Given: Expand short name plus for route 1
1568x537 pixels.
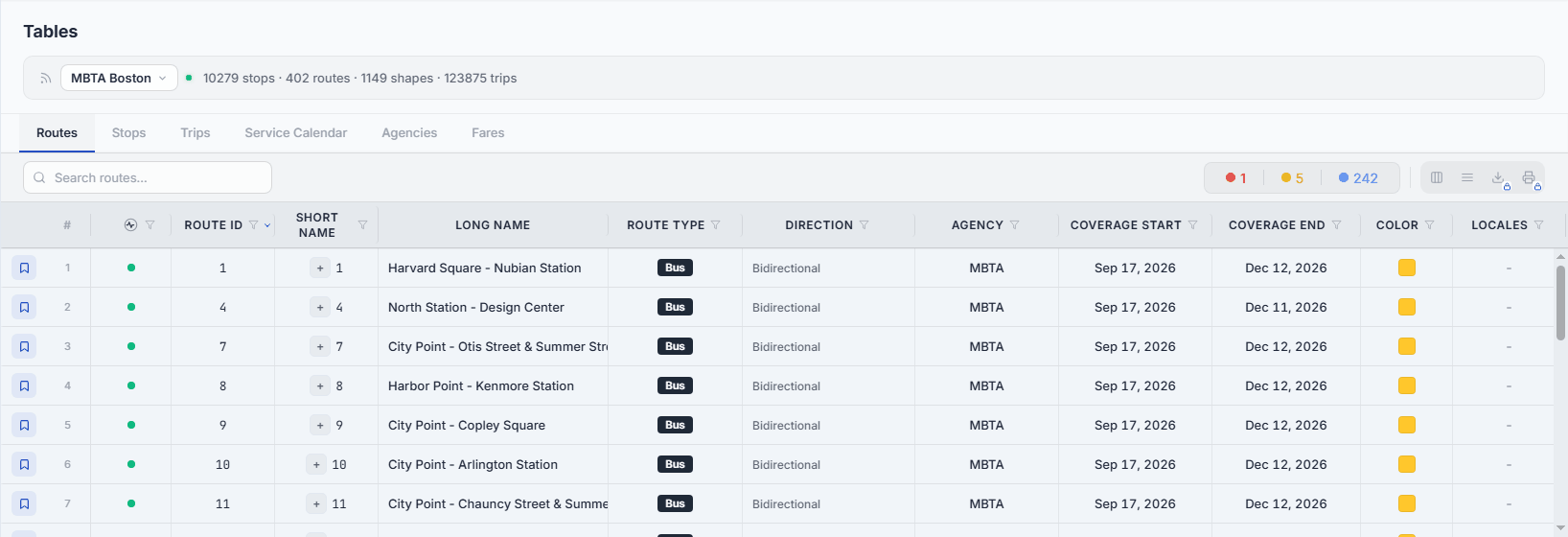Looking at the screenshot, I should pyautogui.click(x=320, y=268).
